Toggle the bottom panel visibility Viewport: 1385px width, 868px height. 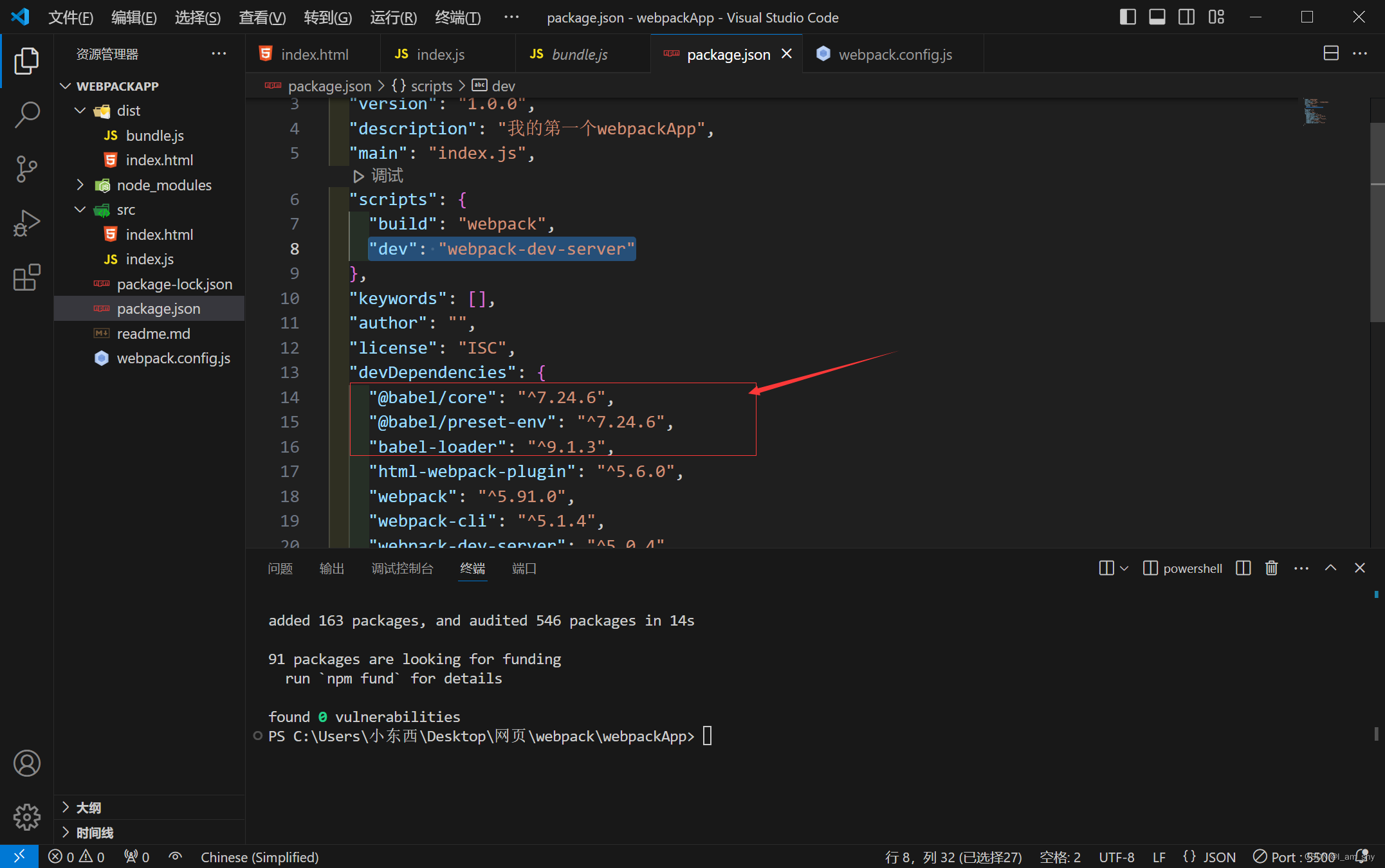click(x=1157, y=17)
